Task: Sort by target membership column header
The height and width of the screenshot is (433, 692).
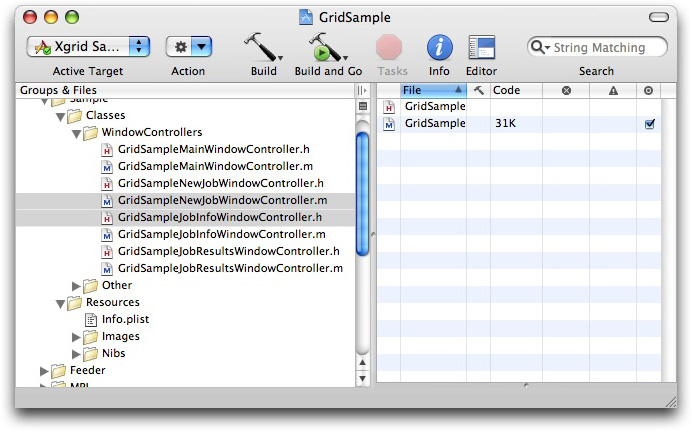Action: click(x=648, y=90)
